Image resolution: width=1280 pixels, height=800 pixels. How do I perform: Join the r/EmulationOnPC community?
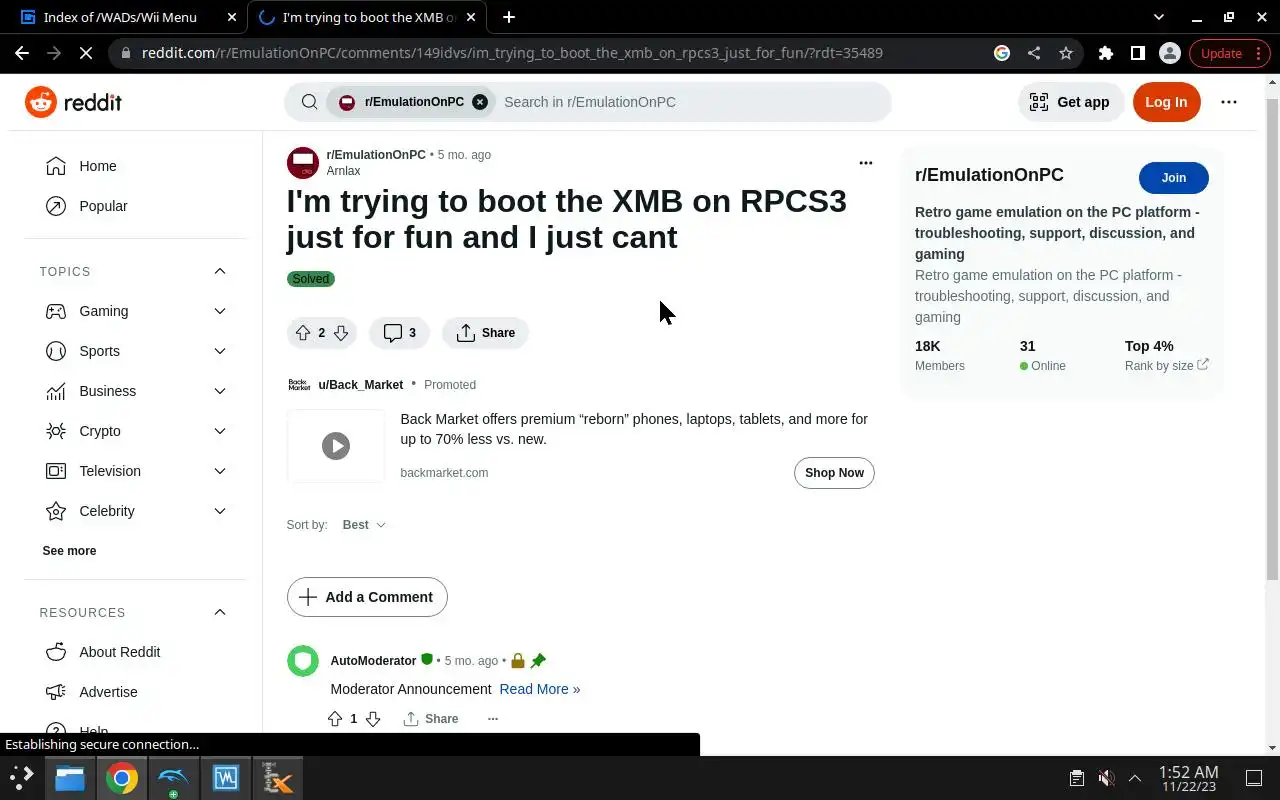[1173, 178]
